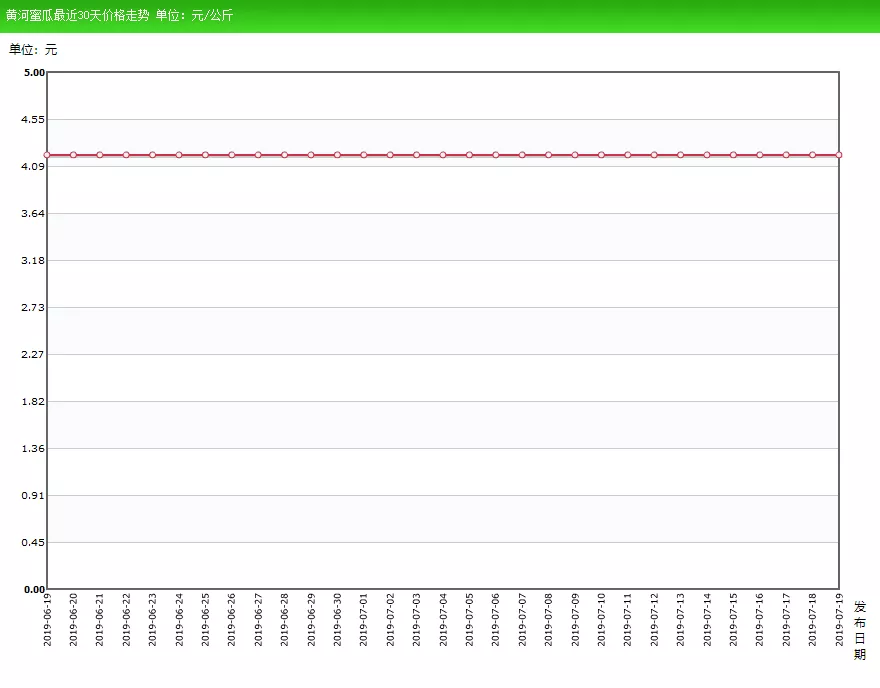Click the 5.00 y-axis label
This screenshot has width=880, height=688.
pos(33,72)
